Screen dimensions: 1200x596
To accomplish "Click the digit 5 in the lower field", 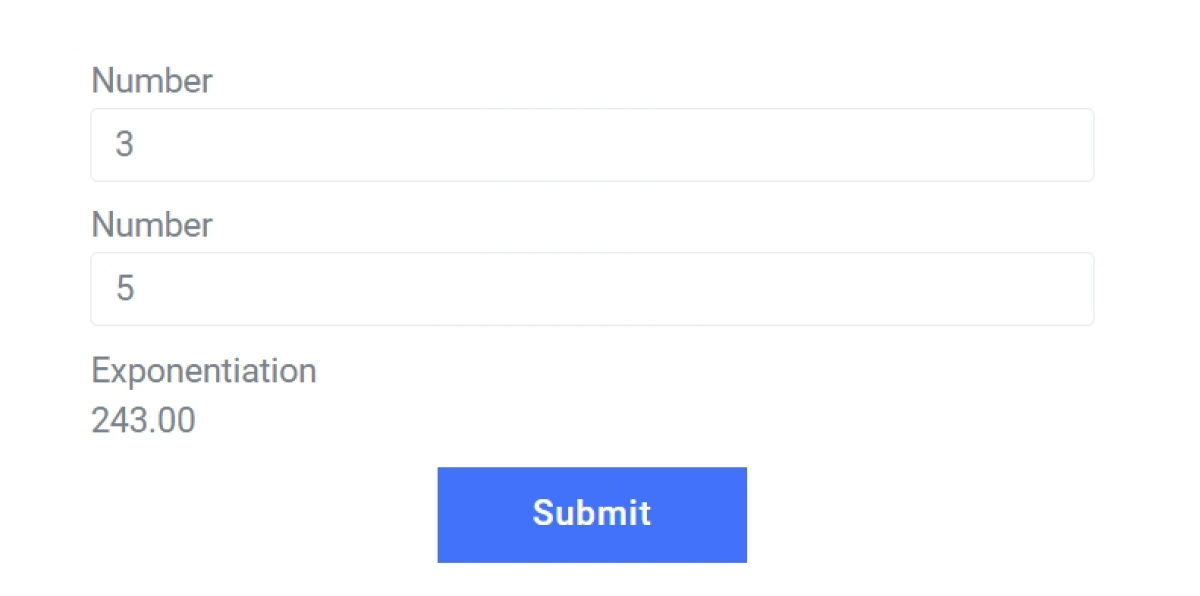I will click(125, 289).
